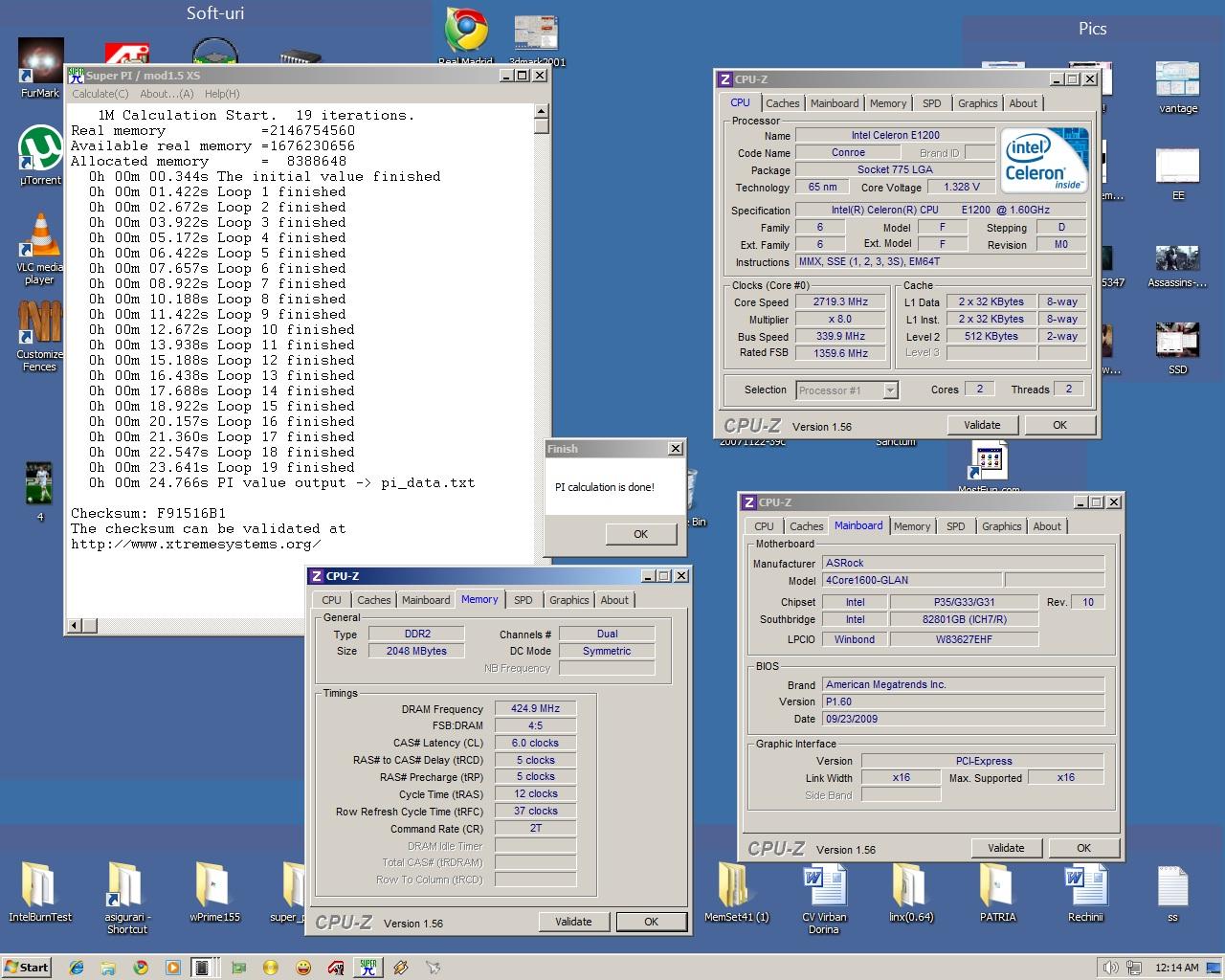The width and height of the screenshot is (1225, 980).
Task: Switch to CPU tab in Memory CPU-Z window
Action: (331, 600)
